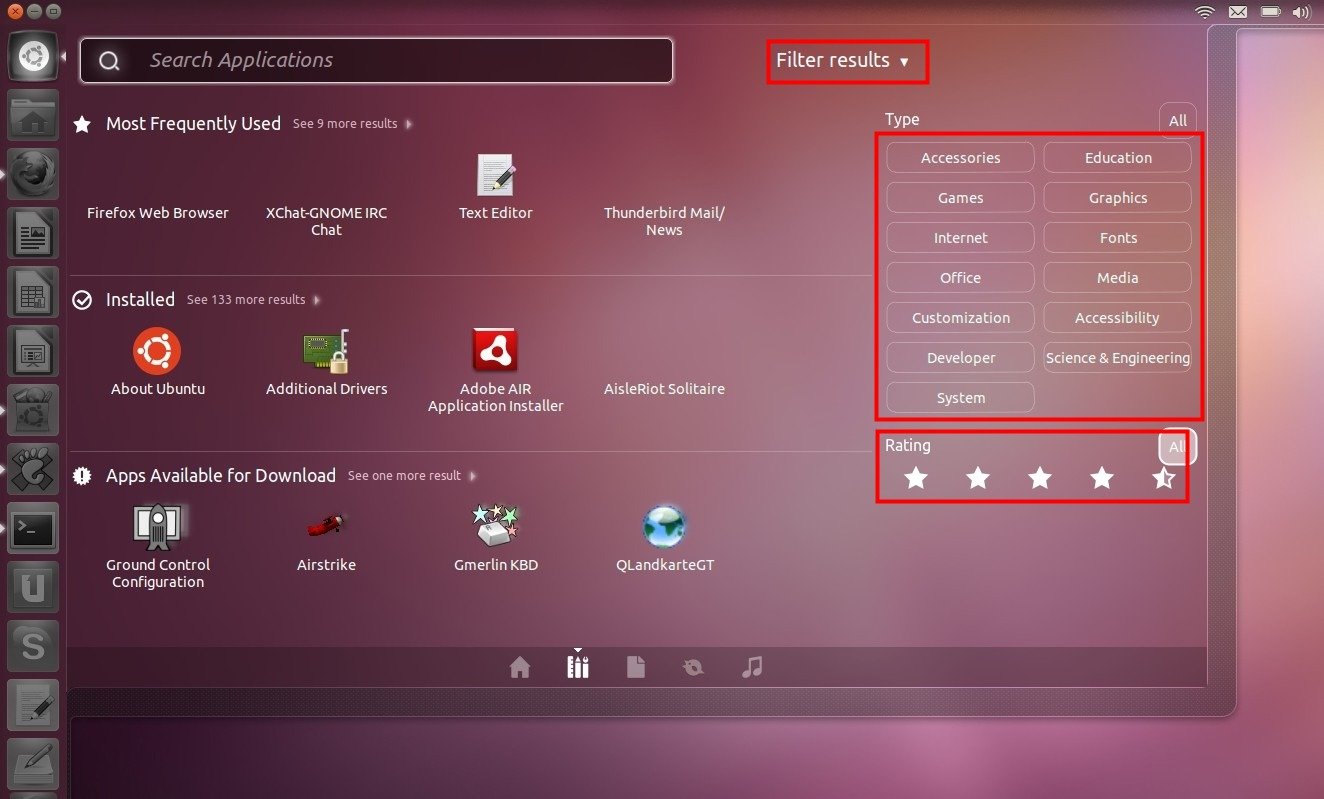
Task: Switch to the Gwibber social lens tab
Action: pyautogui.click(x=693, y=667)
